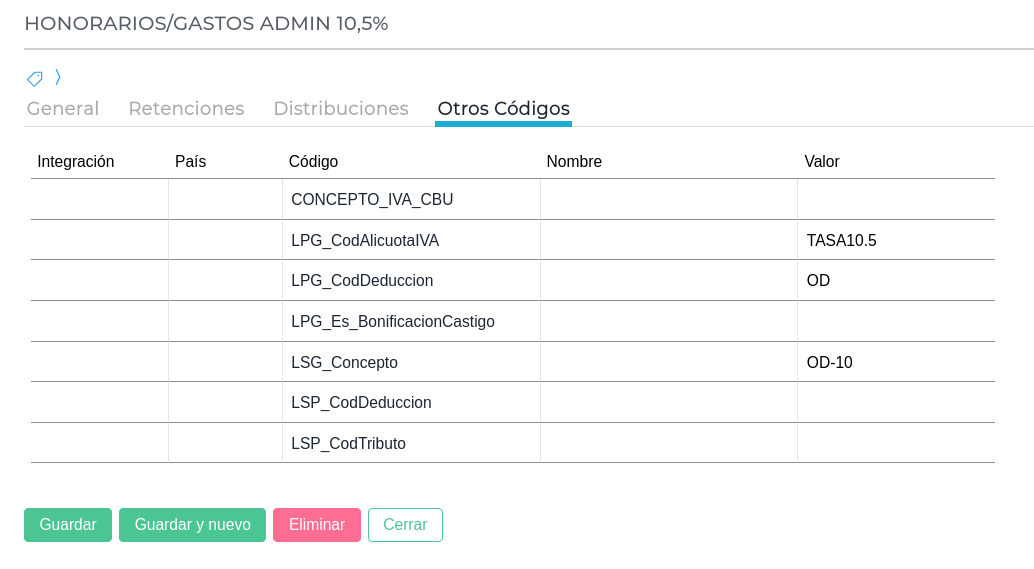The width and height of the screenshot is (1034, 569).
Task: Select the Otros Códigos tab
Action: pos(503,109)
